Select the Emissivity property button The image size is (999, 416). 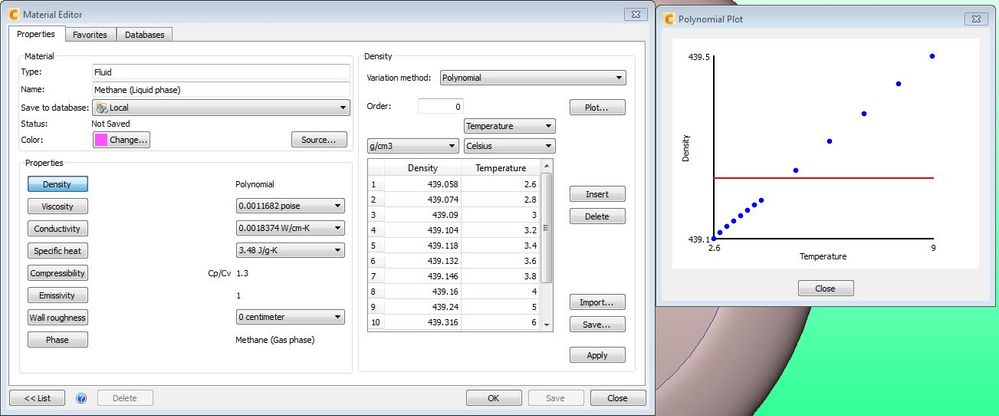pyautogui.click(x=57, y=296)
